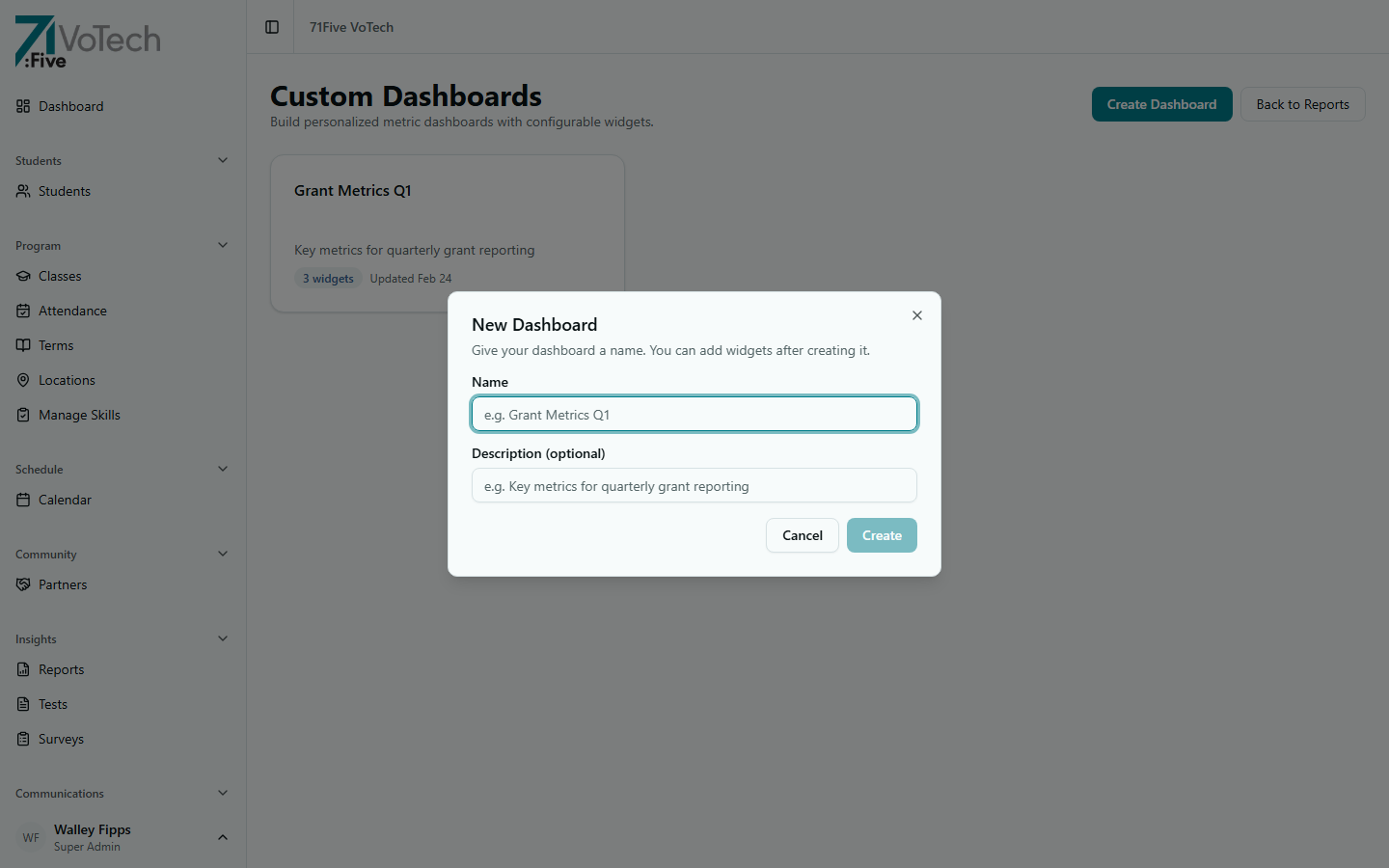
Task: Select the Partners handshake icon
Action: tap(22, 584)
